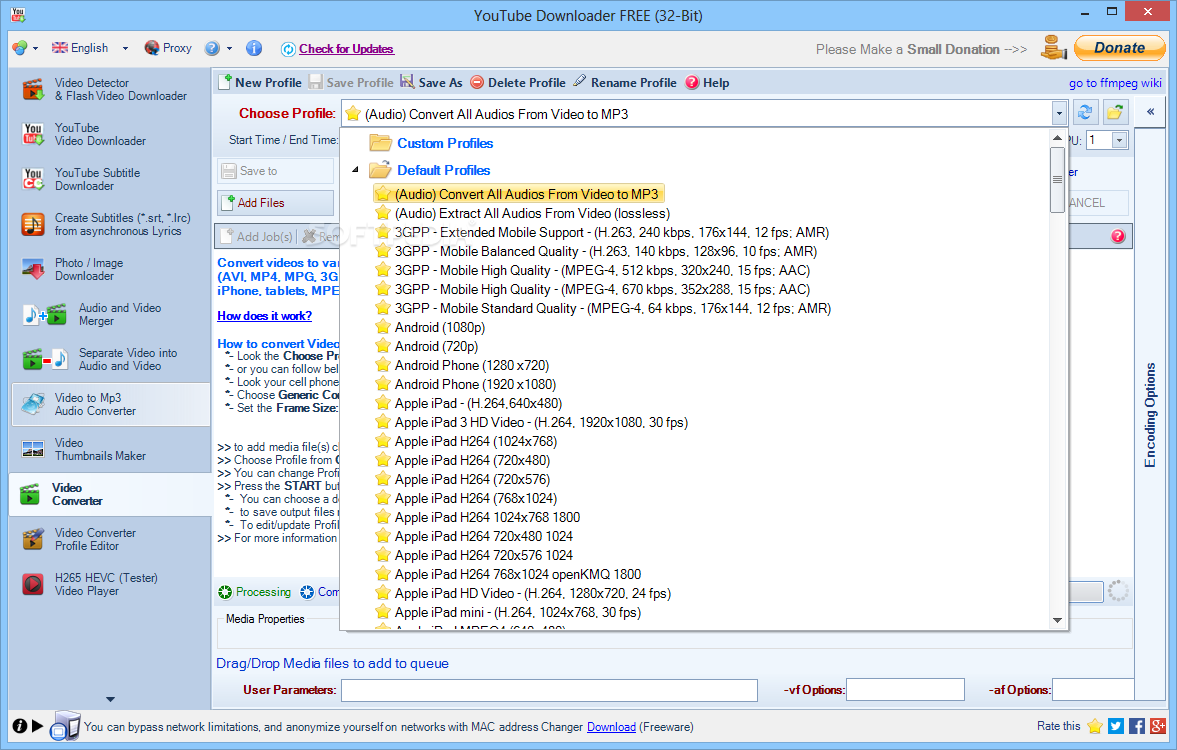Collapse the Encoding Options side panel
Viewport: 1177px width, 750px height.
tap(1151, 113)
